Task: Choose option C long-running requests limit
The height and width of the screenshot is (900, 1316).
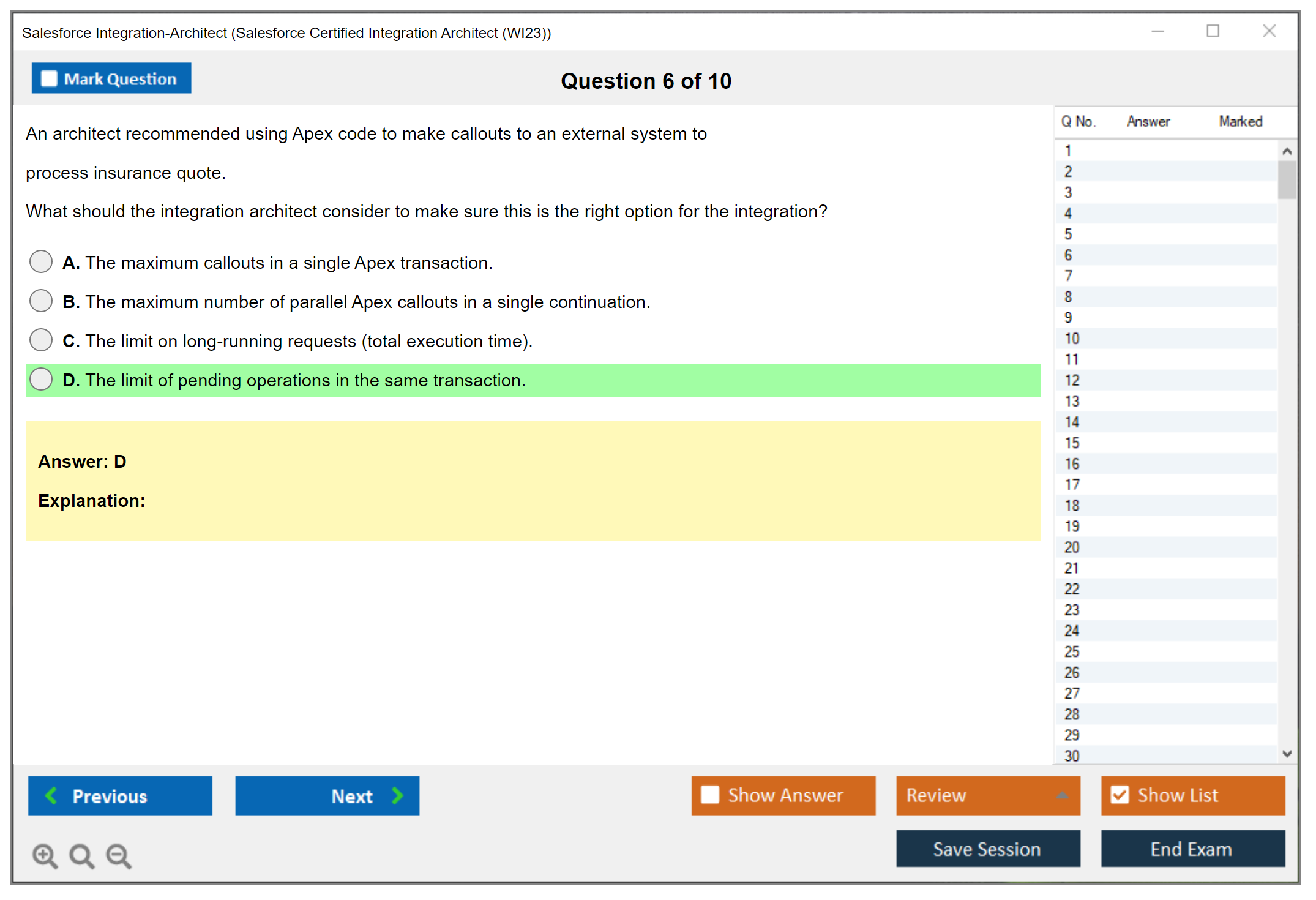Action: pyautogui.click(x=41, y=340)
